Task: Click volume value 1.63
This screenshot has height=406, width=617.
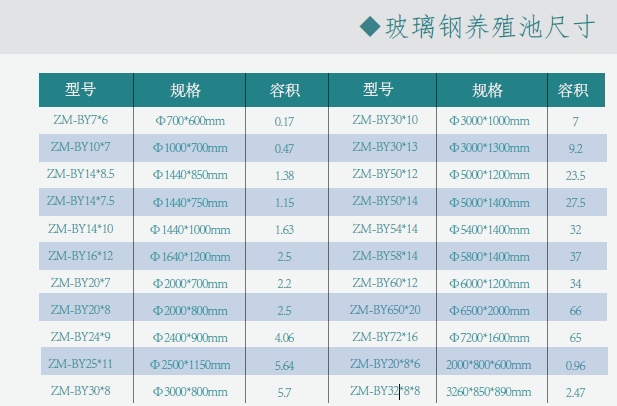Action: coord(284,230)
